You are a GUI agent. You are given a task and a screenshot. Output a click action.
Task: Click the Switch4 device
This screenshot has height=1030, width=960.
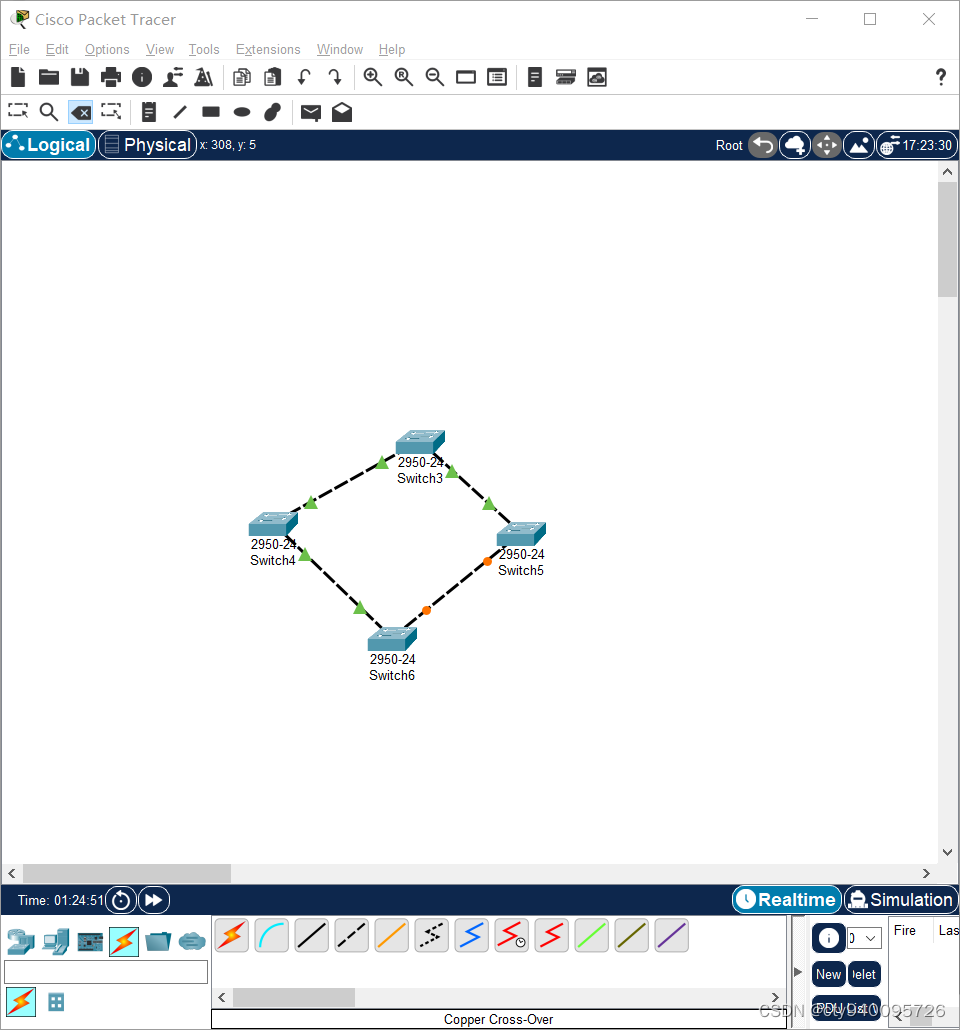coord(273,524)
